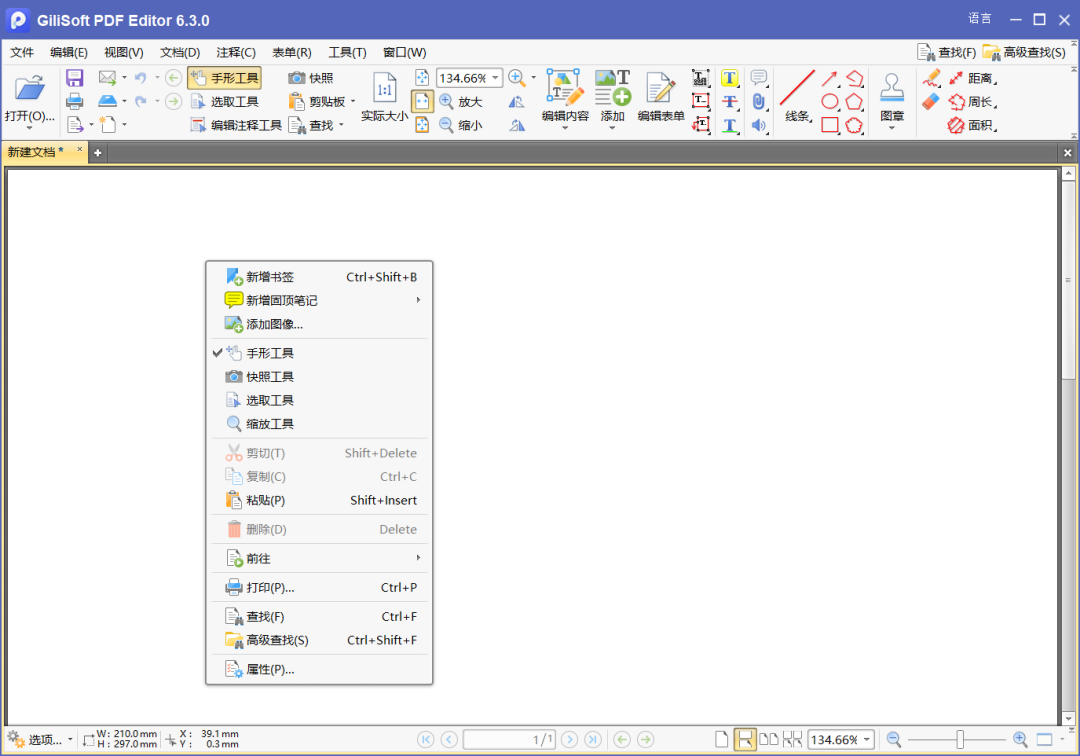The image size is (1080, 756).
Task: Activate the 快照 (Snapshot) tool
Action: coord(314,77)
